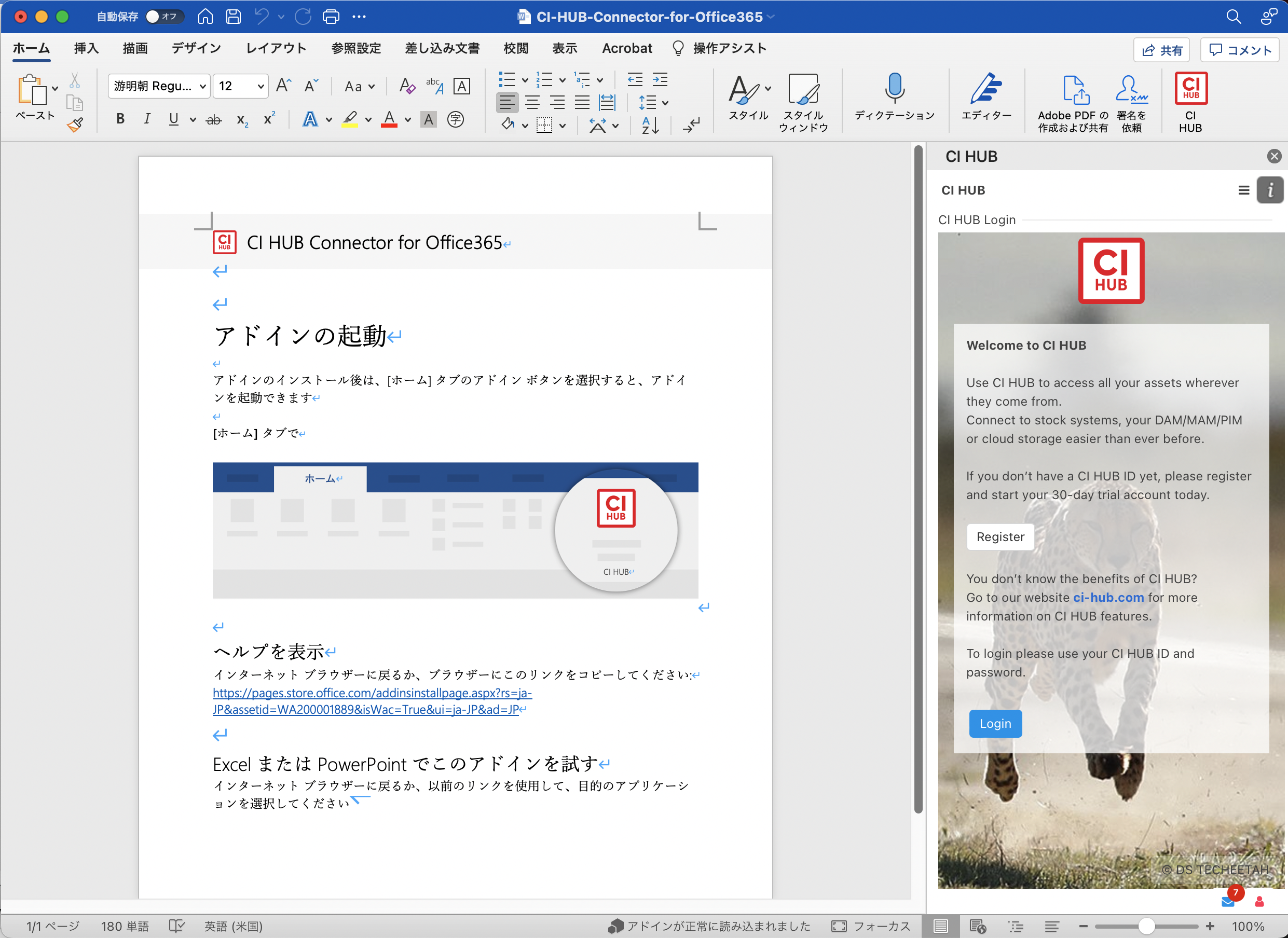This screenshot has width=1288, height=938.
Task: Open the bullet list dropdown arrow
Action: click(525, 80)
